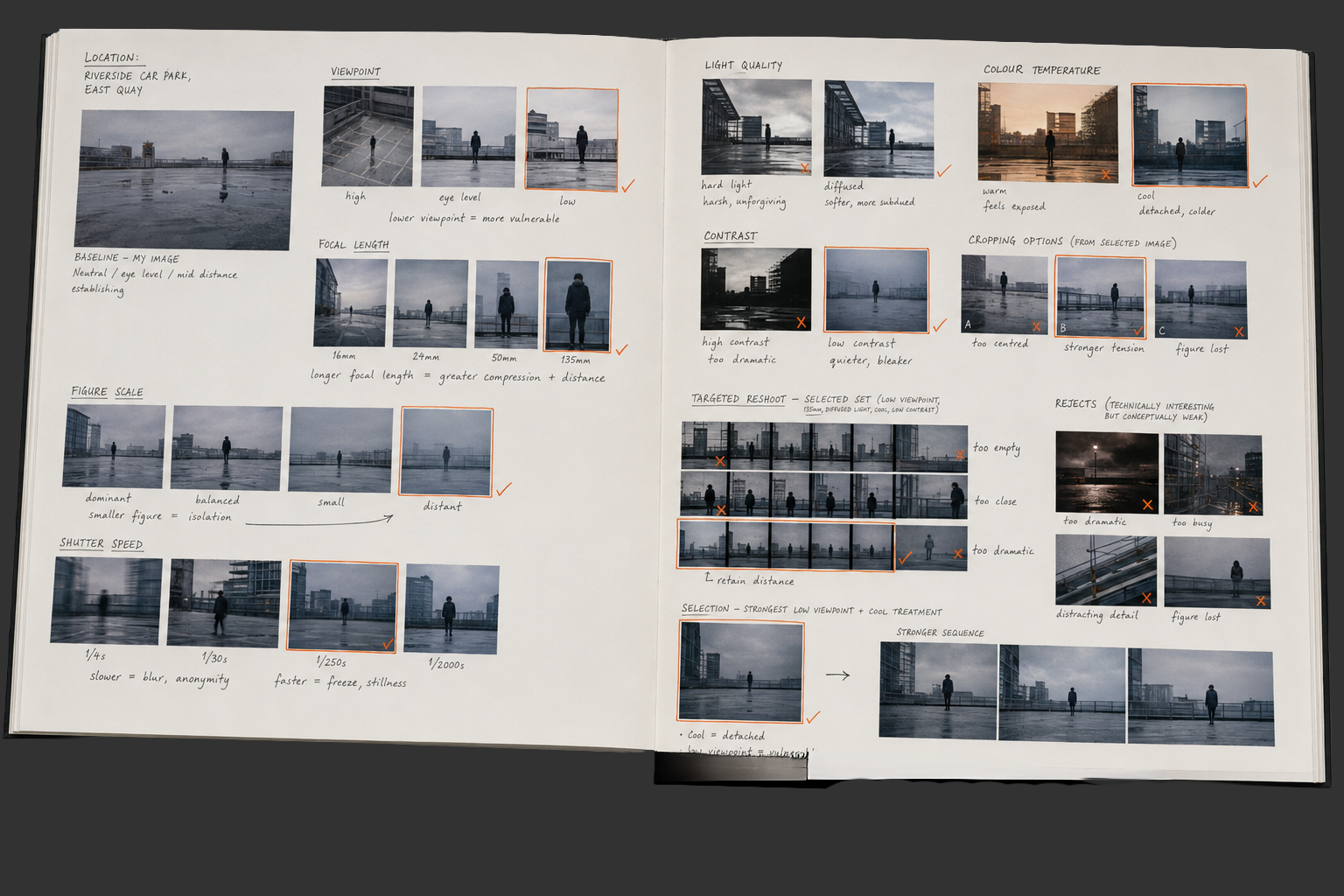
Task: Click the 135mm focal length photo
Action: coord(577,305)
